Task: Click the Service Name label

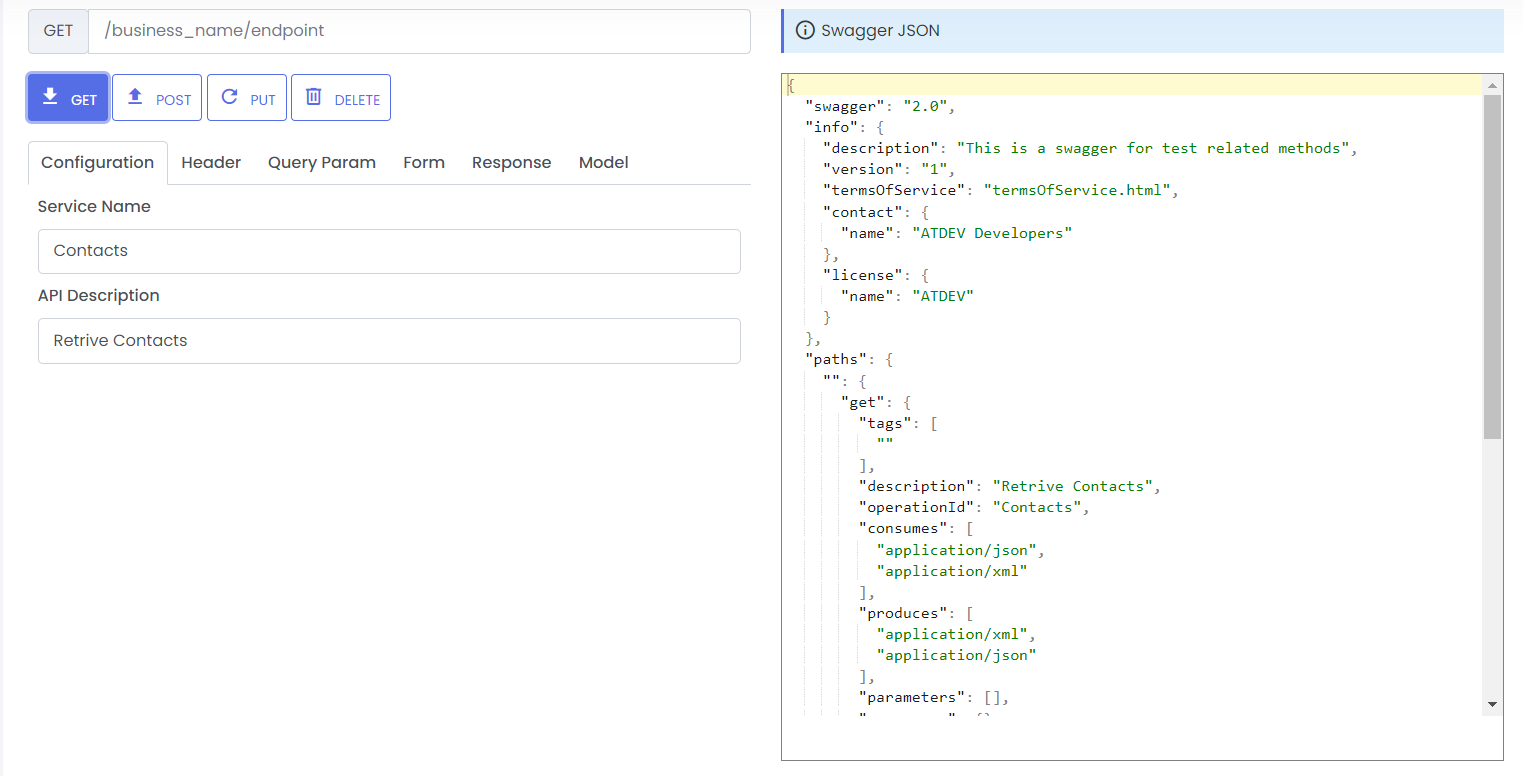Action: coord(94,206)
